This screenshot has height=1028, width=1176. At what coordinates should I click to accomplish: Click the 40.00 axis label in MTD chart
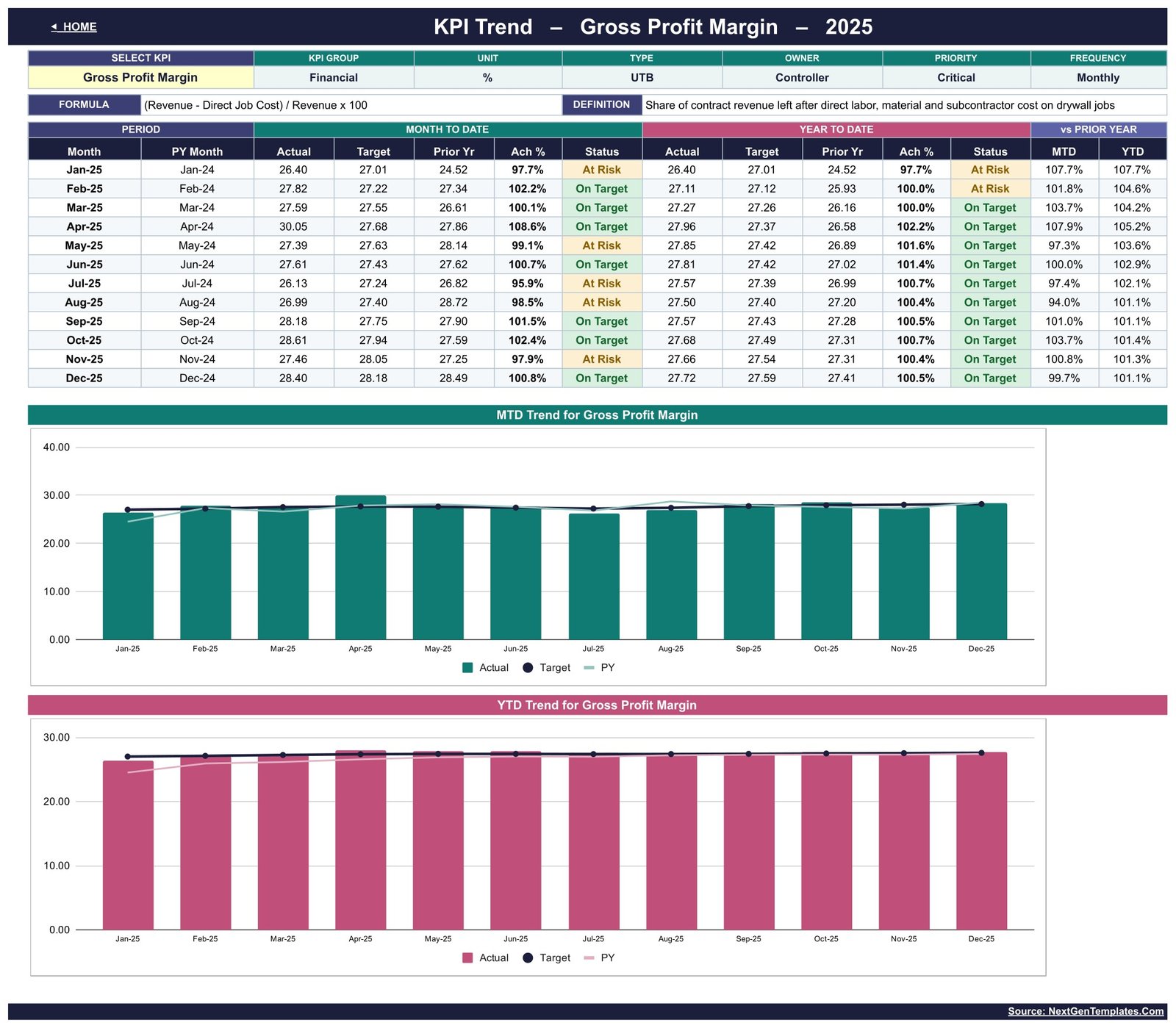click(57, 447)
